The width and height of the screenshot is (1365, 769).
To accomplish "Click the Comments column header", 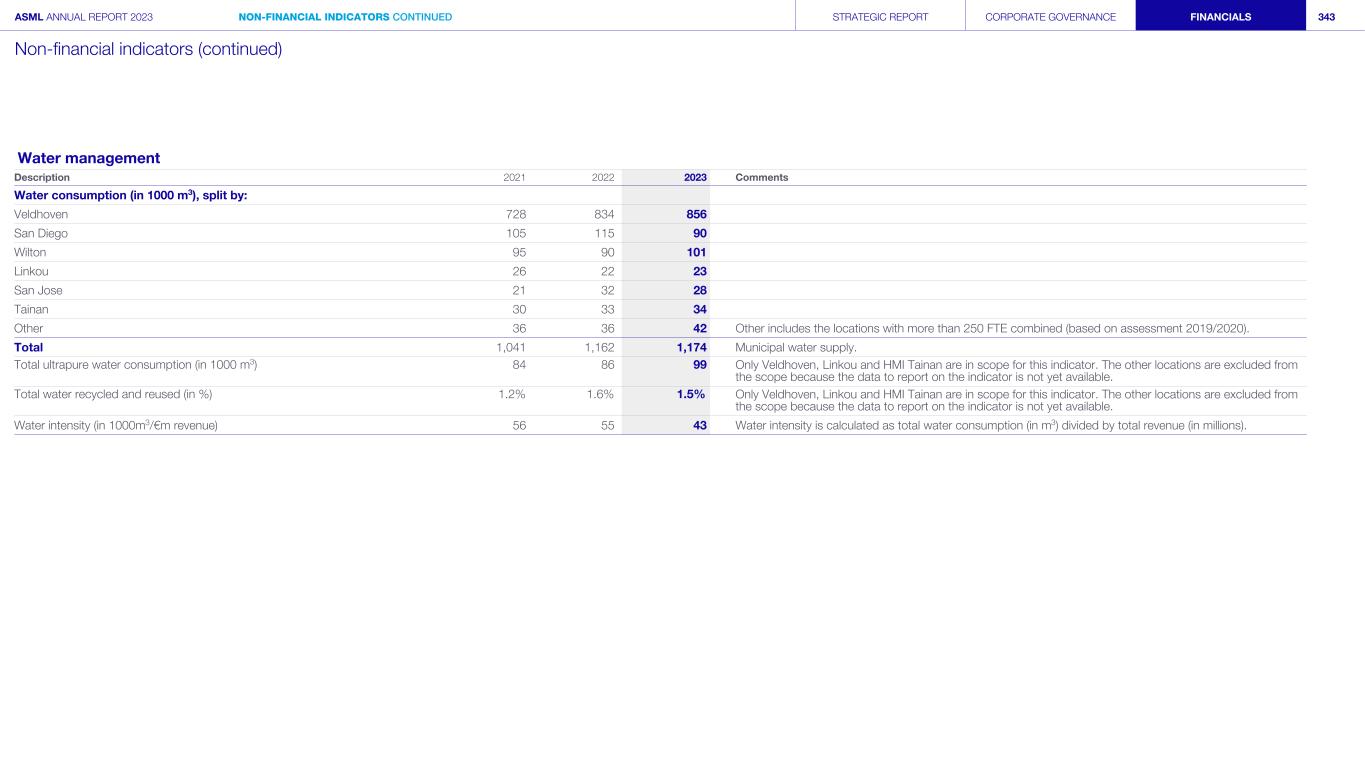I will (x=761, y=177).
